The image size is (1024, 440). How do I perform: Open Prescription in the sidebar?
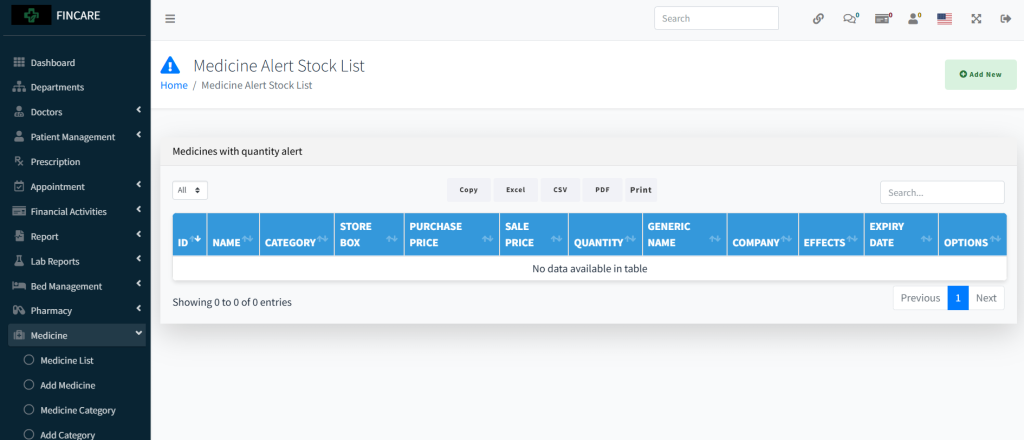coord(55,162)
